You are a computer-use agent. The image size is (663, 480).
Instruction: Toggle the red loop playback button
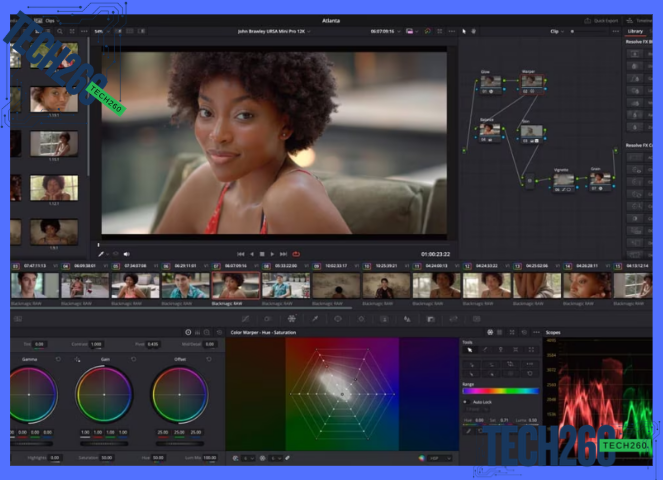point(296,254)
